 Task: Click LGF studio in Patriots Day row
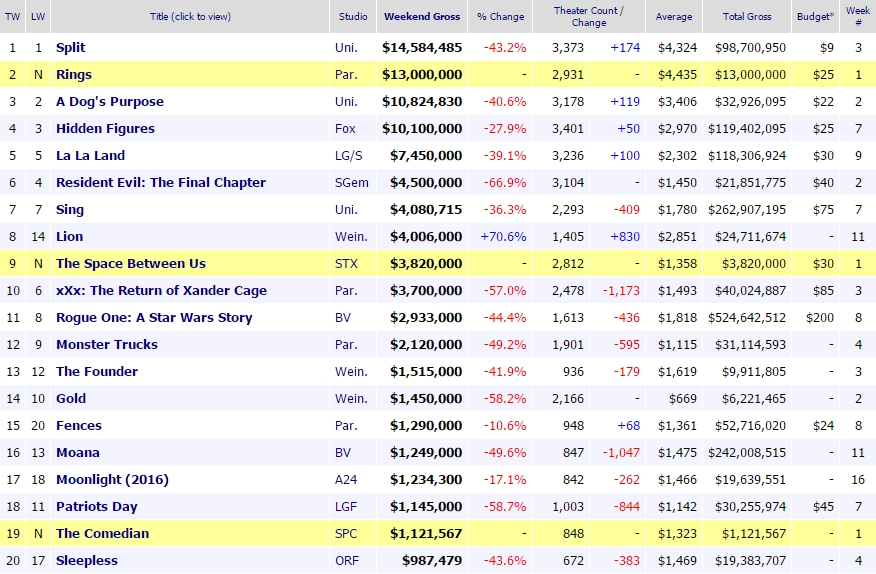tap(346, 506)
